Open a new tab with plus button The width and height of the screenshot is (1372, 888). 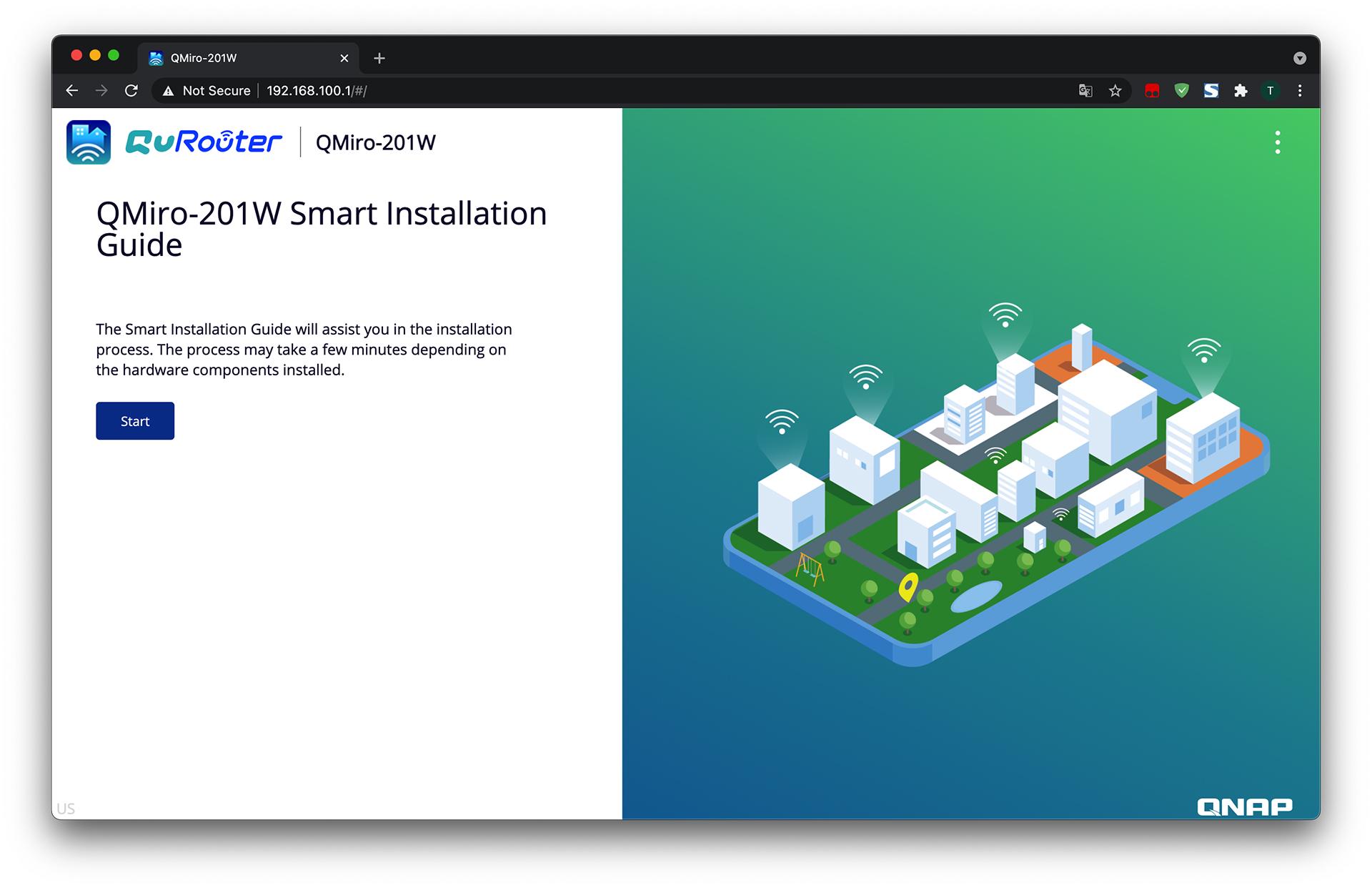coord(379,58)
